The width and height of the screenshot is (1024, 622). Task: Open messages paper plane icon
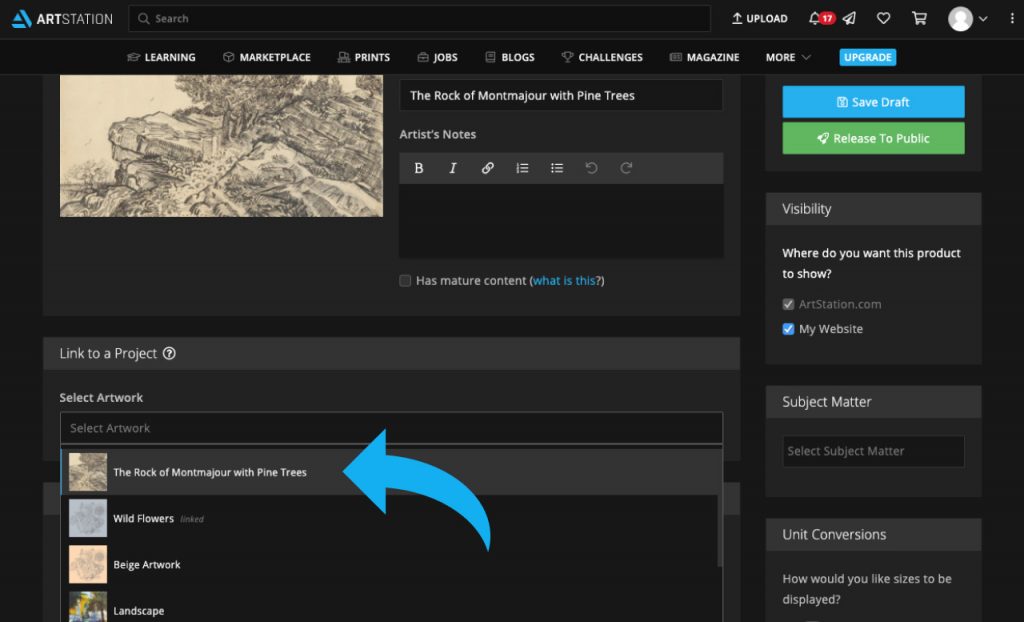click(x=849, y=18)
